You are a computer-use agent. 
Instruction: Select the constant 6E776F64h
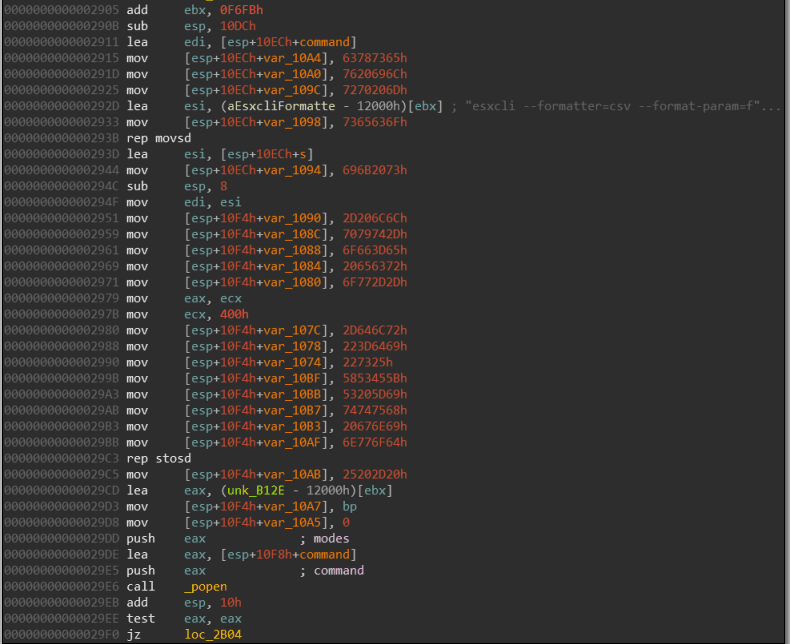click(x=375, y=442)
